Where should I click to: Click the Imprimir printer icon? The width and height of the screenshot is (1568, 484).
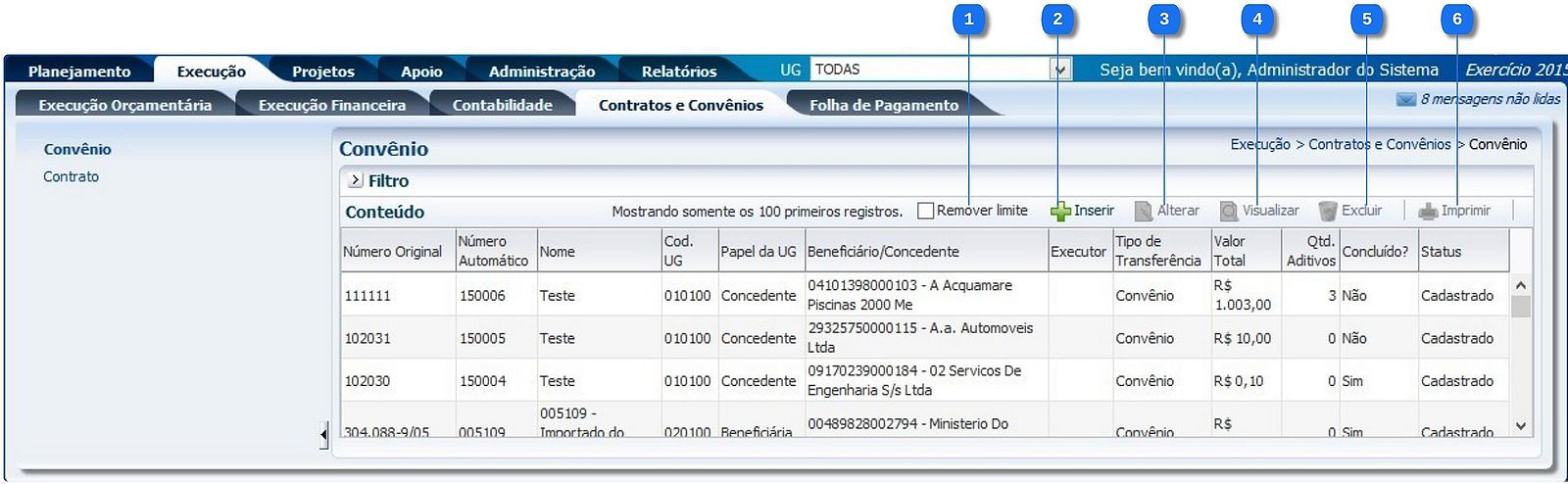(x=1428, y=212)
